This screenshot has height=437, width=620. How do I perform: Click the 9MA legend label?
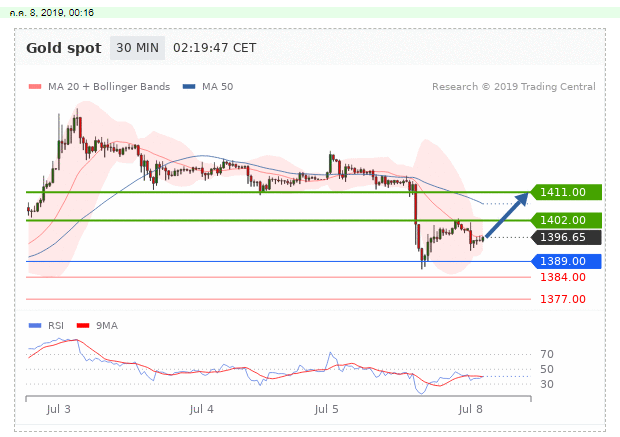(x=107, y=325)
